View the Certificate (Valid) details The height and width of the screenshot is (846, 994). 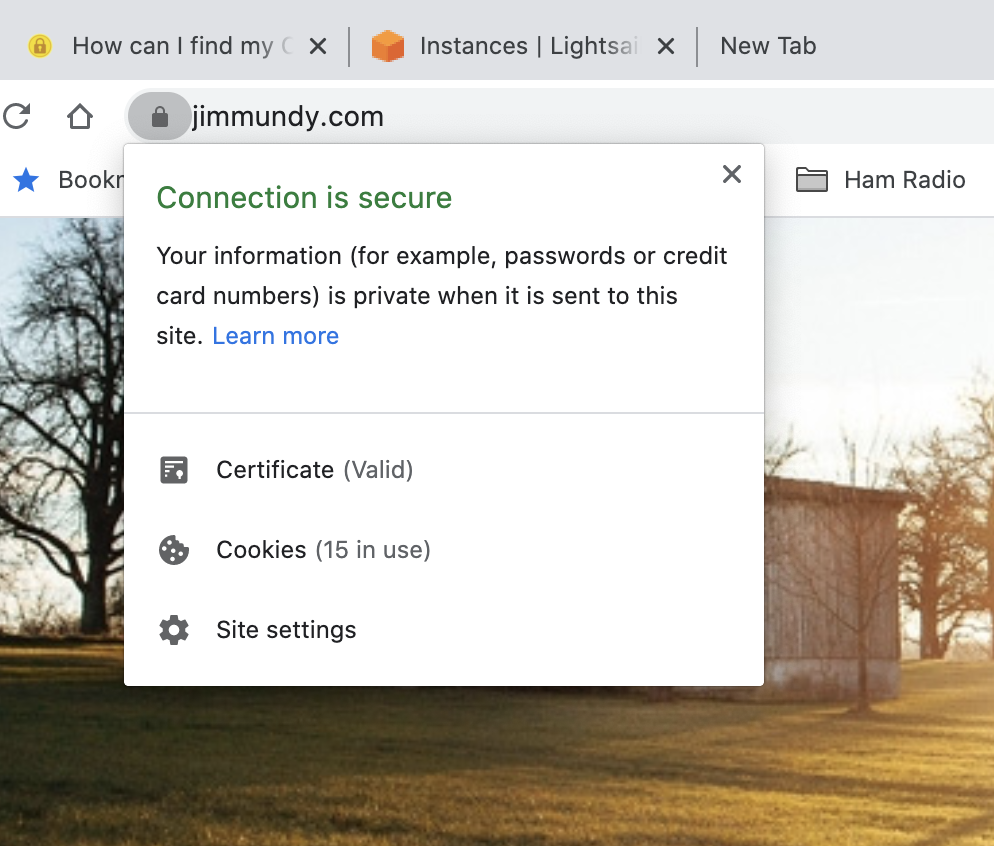click(x=444, y=470)
